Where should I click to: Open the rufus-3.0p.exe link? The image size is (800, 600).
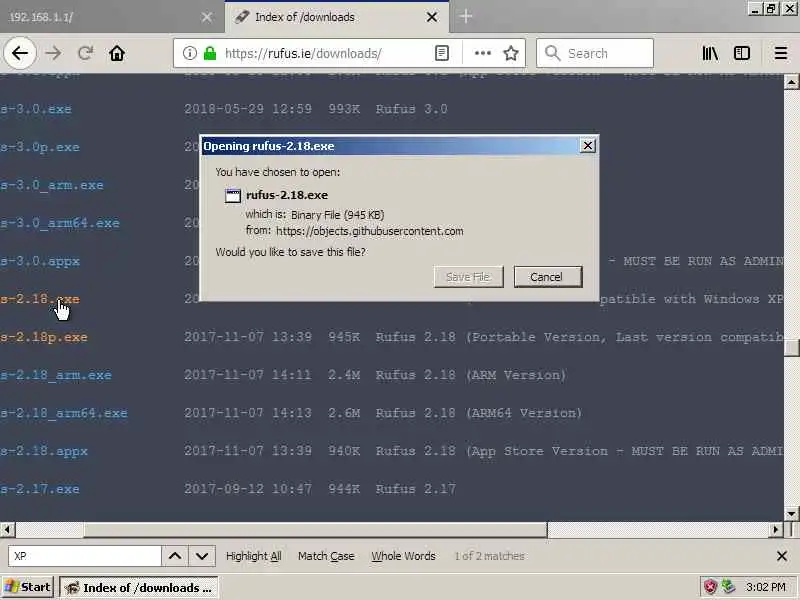(x=40, y=147)
